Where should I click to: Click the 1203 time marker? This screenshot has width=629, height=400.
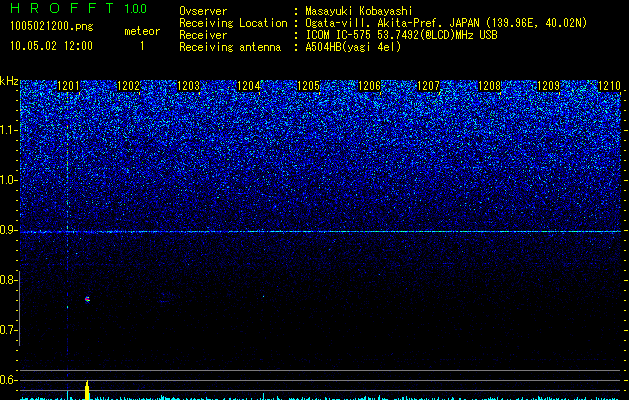[x=189, y=86]
